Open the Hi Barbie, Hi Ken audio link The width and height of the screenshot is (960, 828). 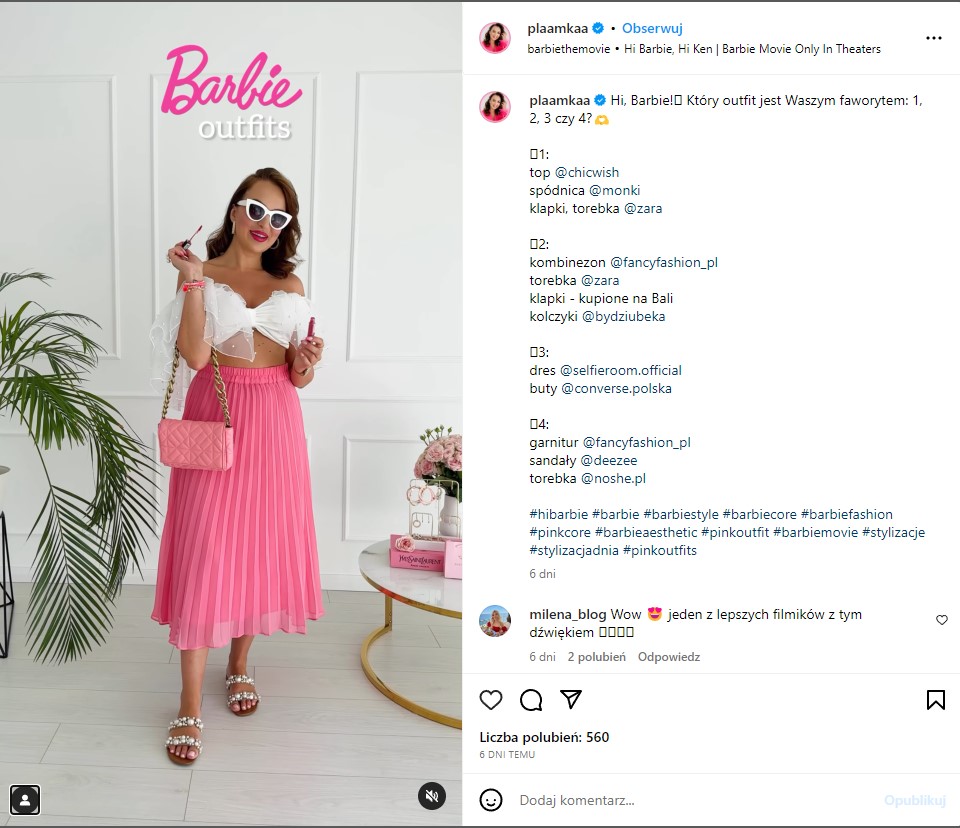coord(752,49)
